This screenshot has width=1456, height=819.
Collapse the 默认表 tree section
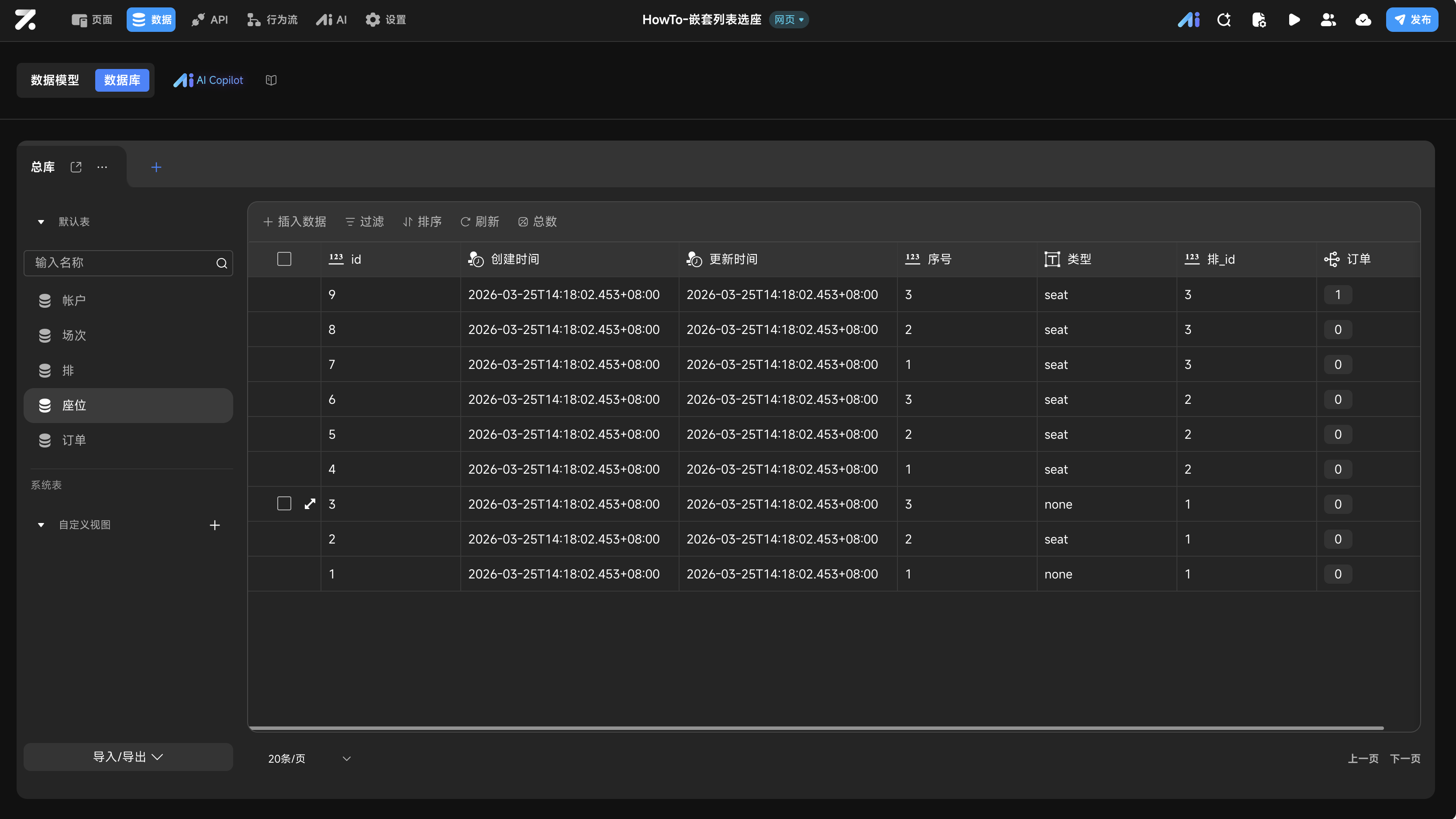point(41,222)
